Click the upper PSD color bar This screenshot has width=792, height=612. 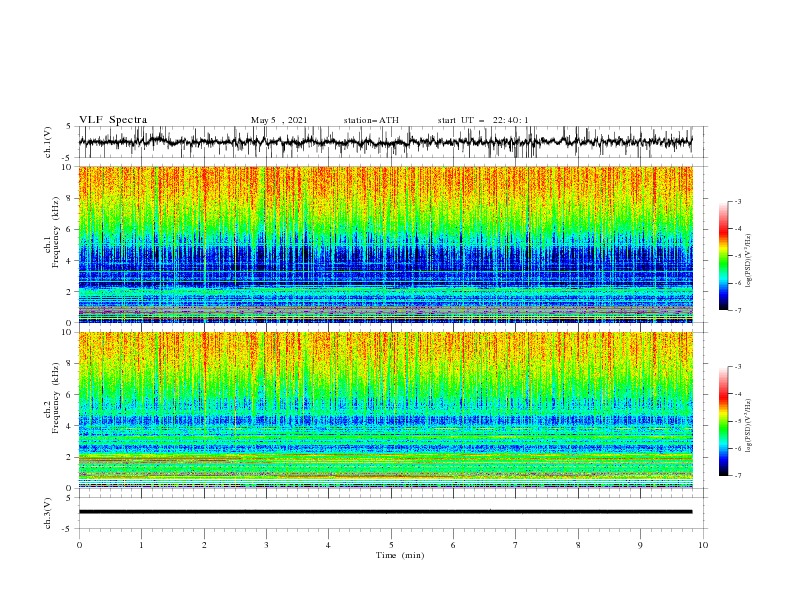[723, 256]
